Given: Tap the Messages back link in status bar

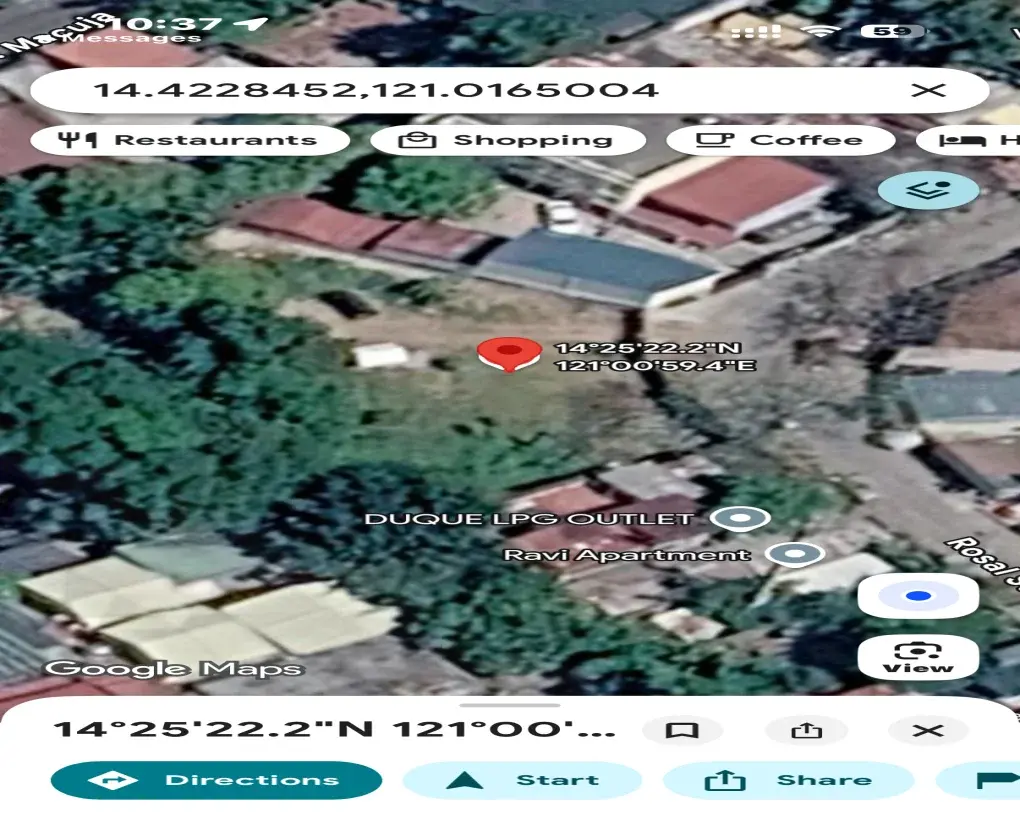Looking at the screenshot, I should tap(135, 39).
